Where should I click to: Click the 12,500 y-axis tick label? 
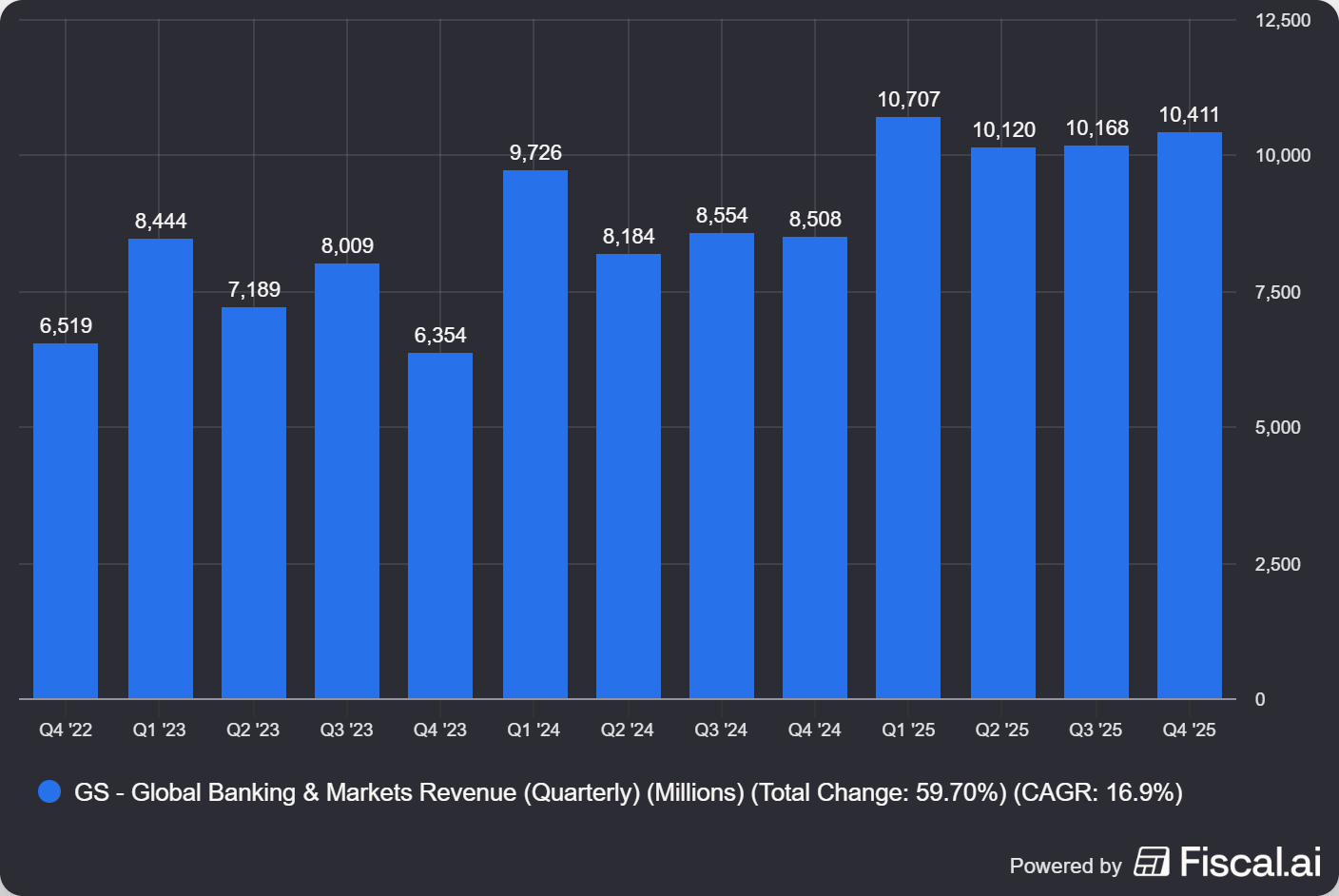point(1283,20)
